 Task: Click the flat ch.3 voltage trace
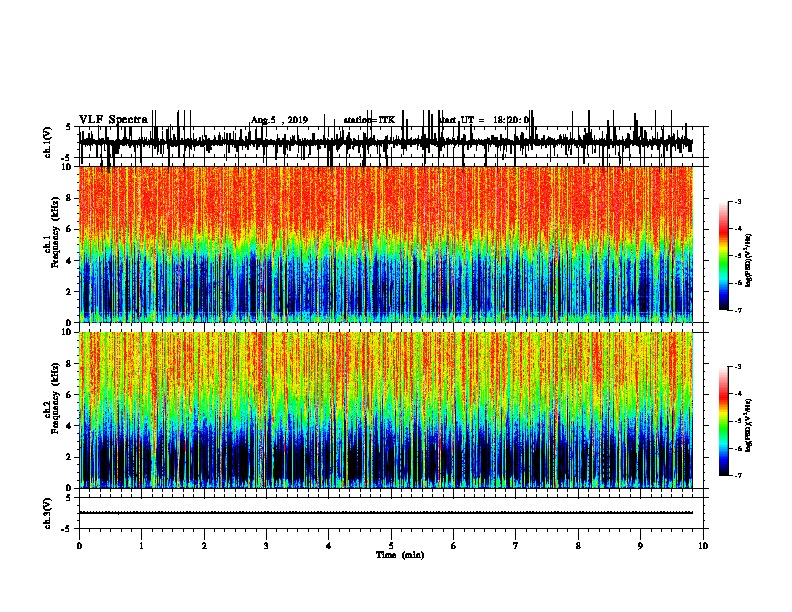tap(386, 513)
